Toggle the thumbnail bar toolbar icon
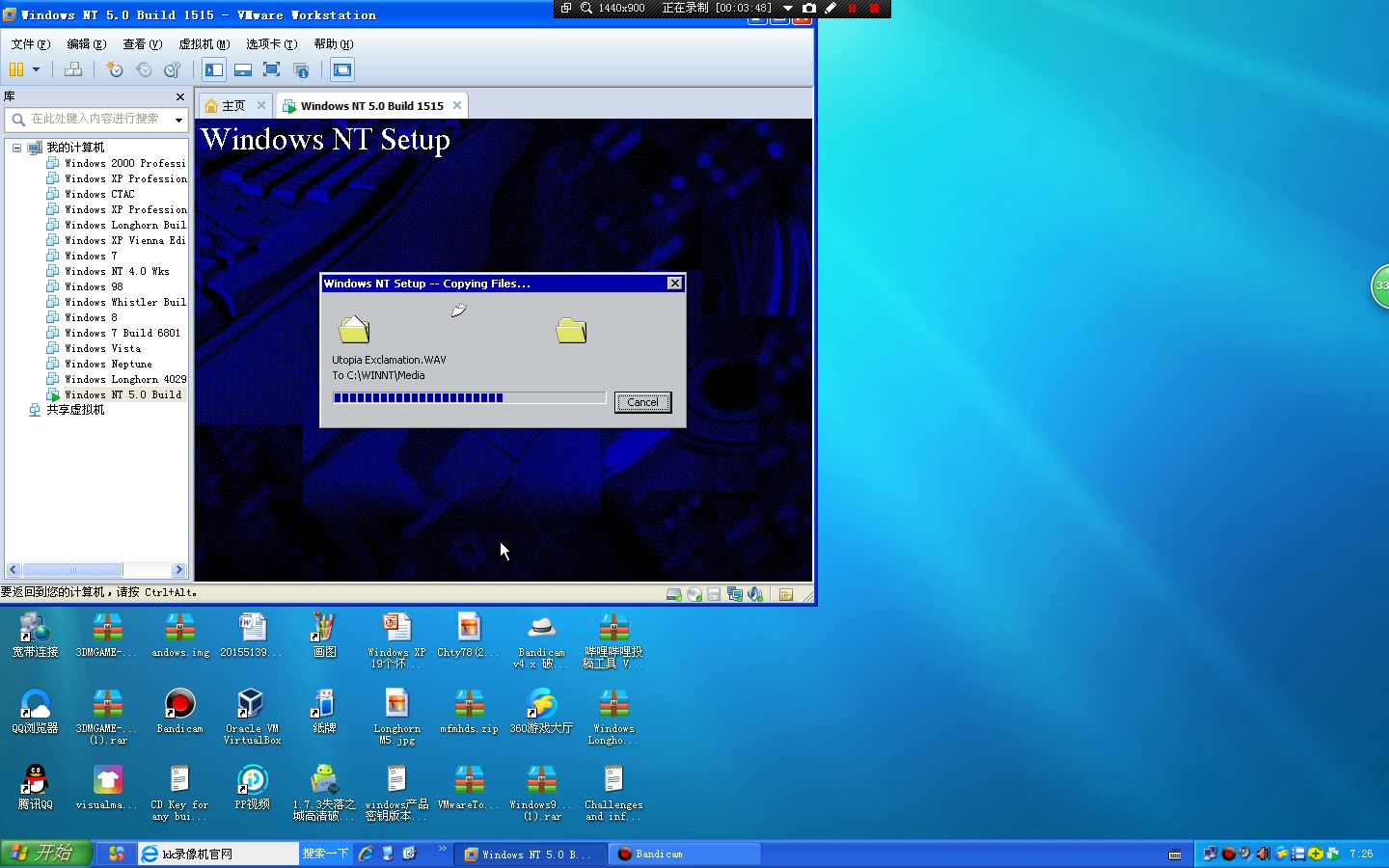This screenshot has width=1389, height=868. point(243,69)
